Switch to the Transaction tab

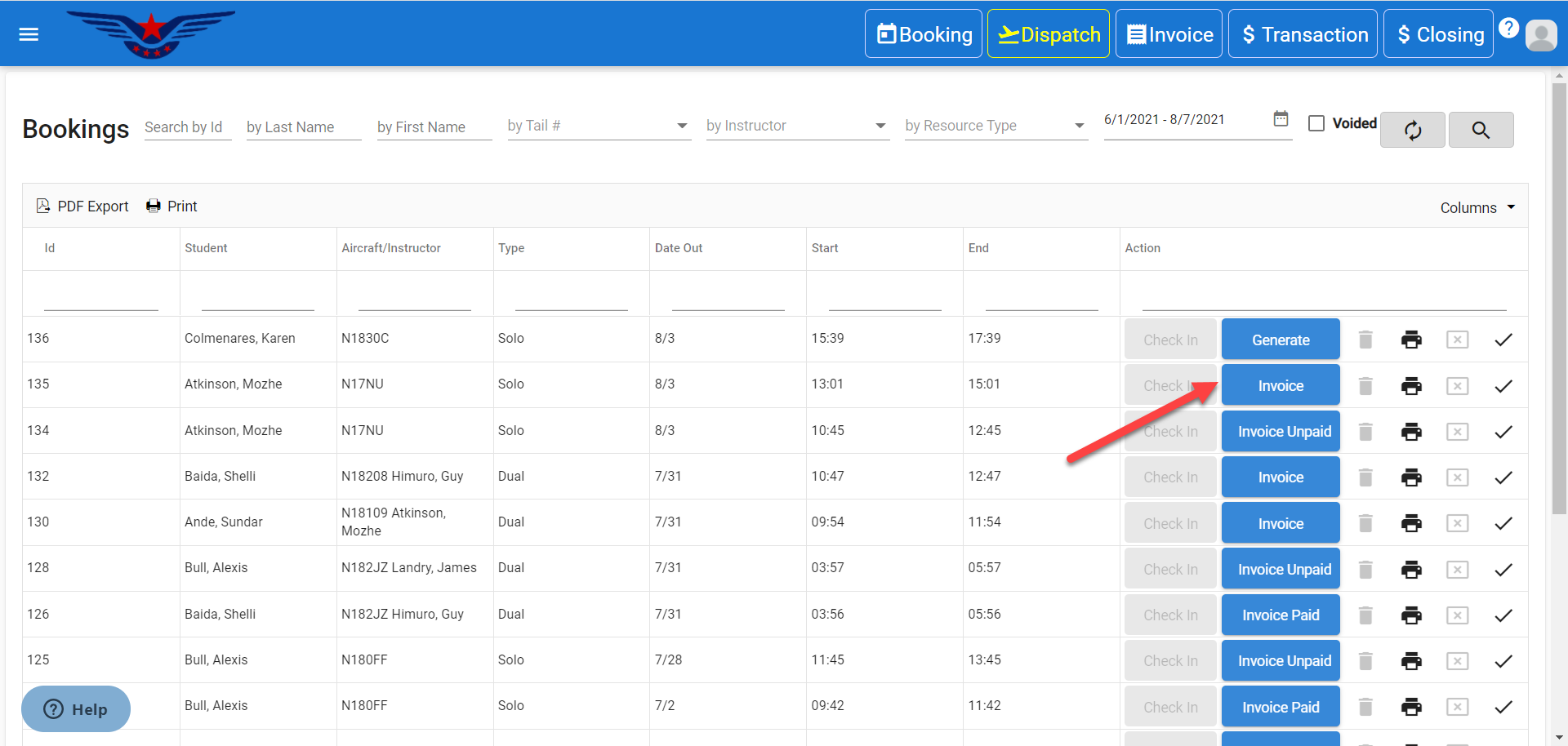(1303, 34)
